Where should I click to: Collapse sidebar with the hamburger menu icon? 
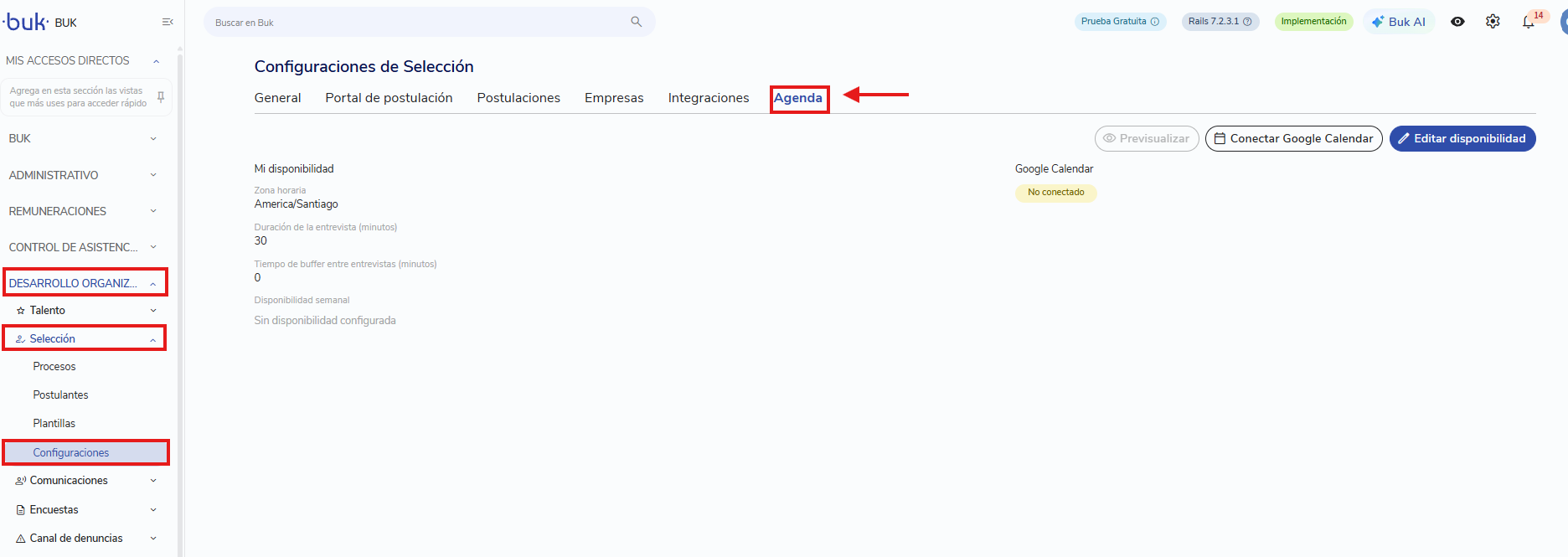[168, 22]
